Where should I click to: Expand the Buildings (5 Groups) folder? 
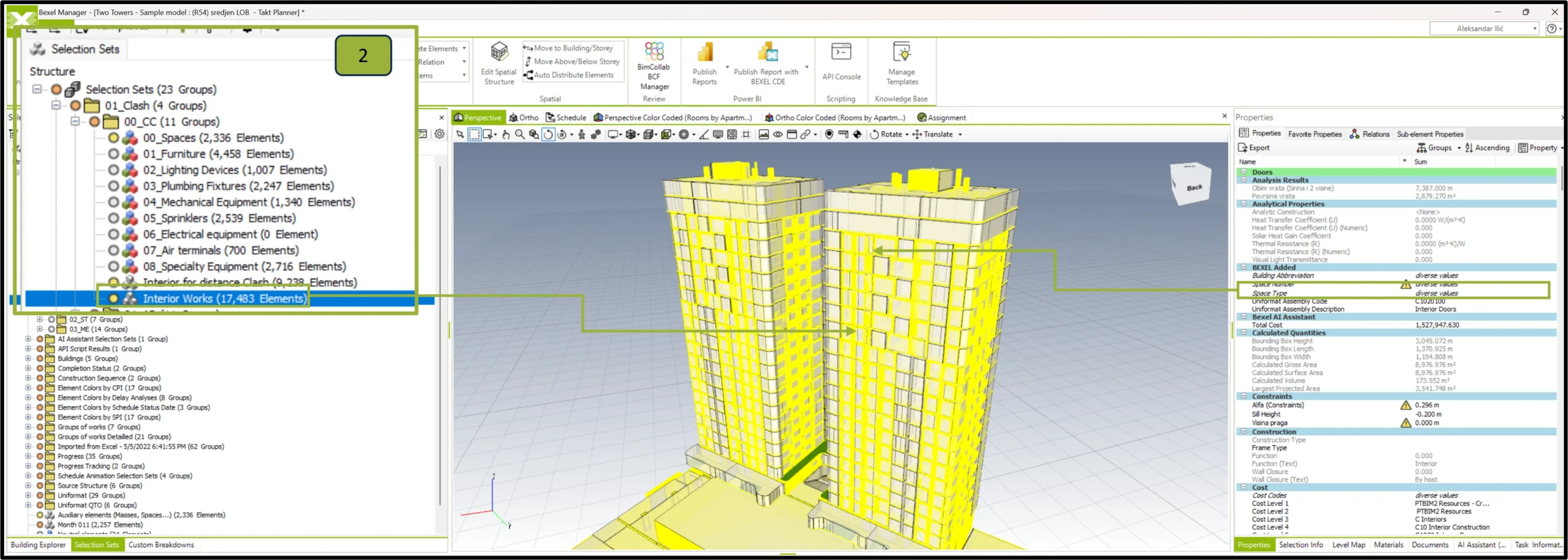[x=28, y=358]
